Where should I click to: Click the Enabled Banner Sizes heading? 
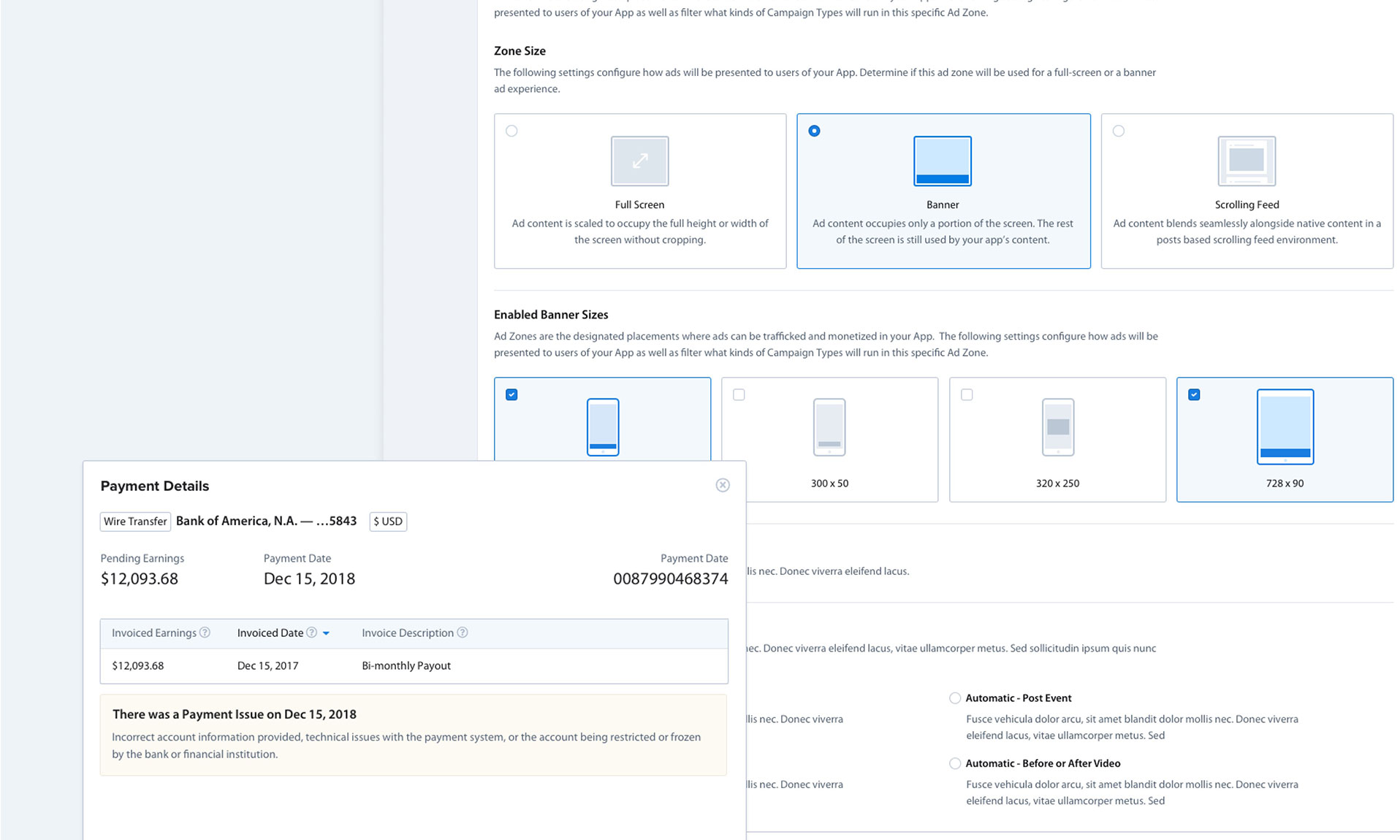click(x=551, y=315)
